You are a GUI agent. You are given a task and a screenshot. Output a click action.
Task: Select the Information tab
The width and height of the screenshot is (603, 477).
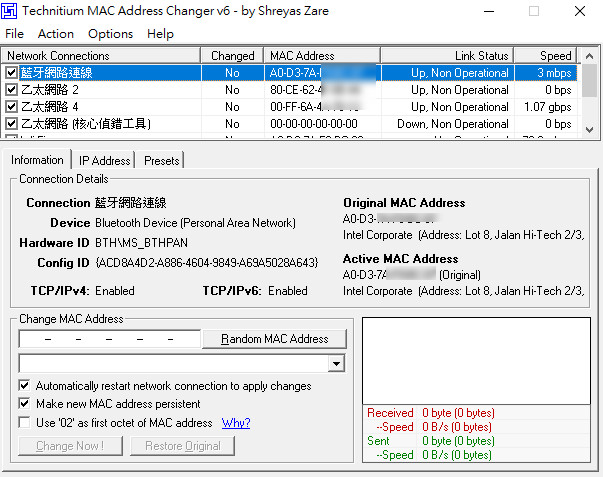[37, 160]
